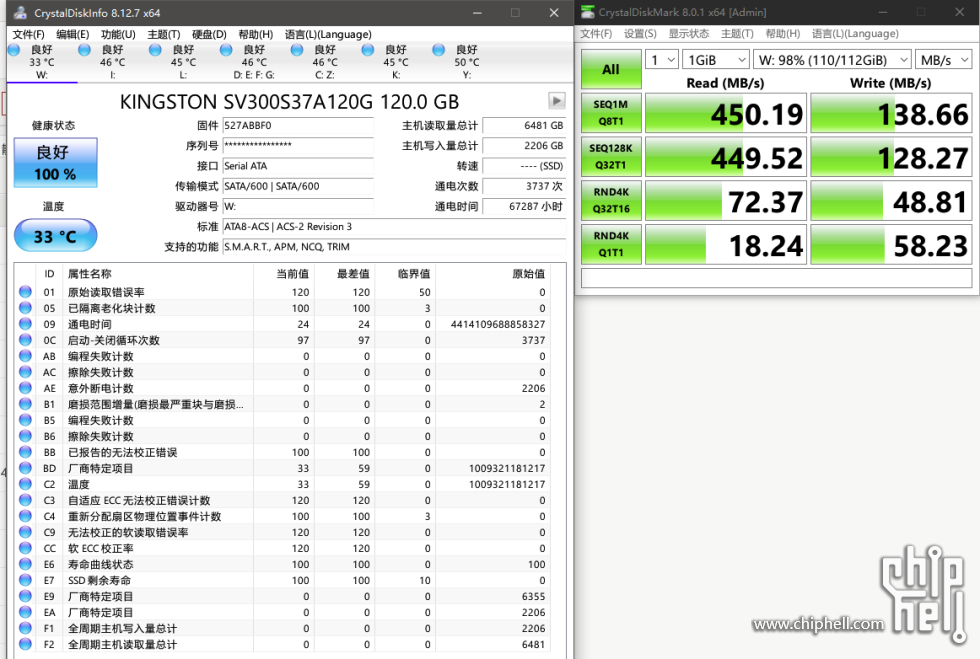Click status orb for attribute E7
The image size is (980, 659).
25,580
